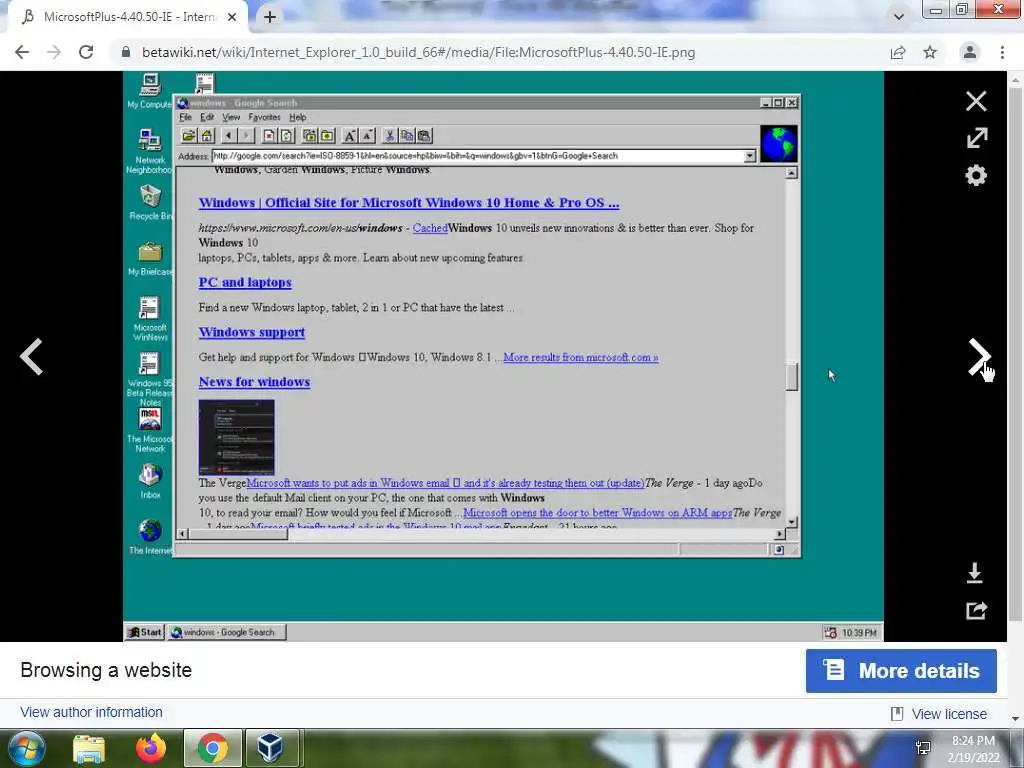Close the media viewer with the X icon

(976, 101)
